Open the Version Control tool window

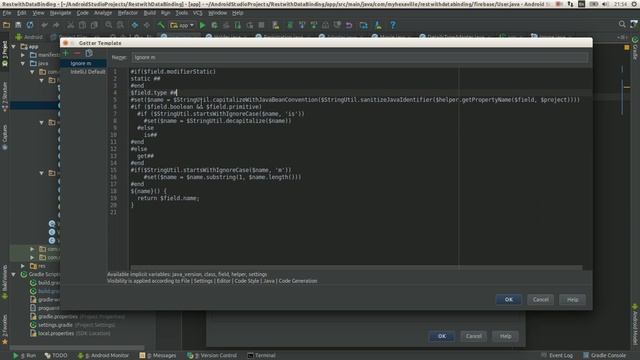(x=212, y=356)
